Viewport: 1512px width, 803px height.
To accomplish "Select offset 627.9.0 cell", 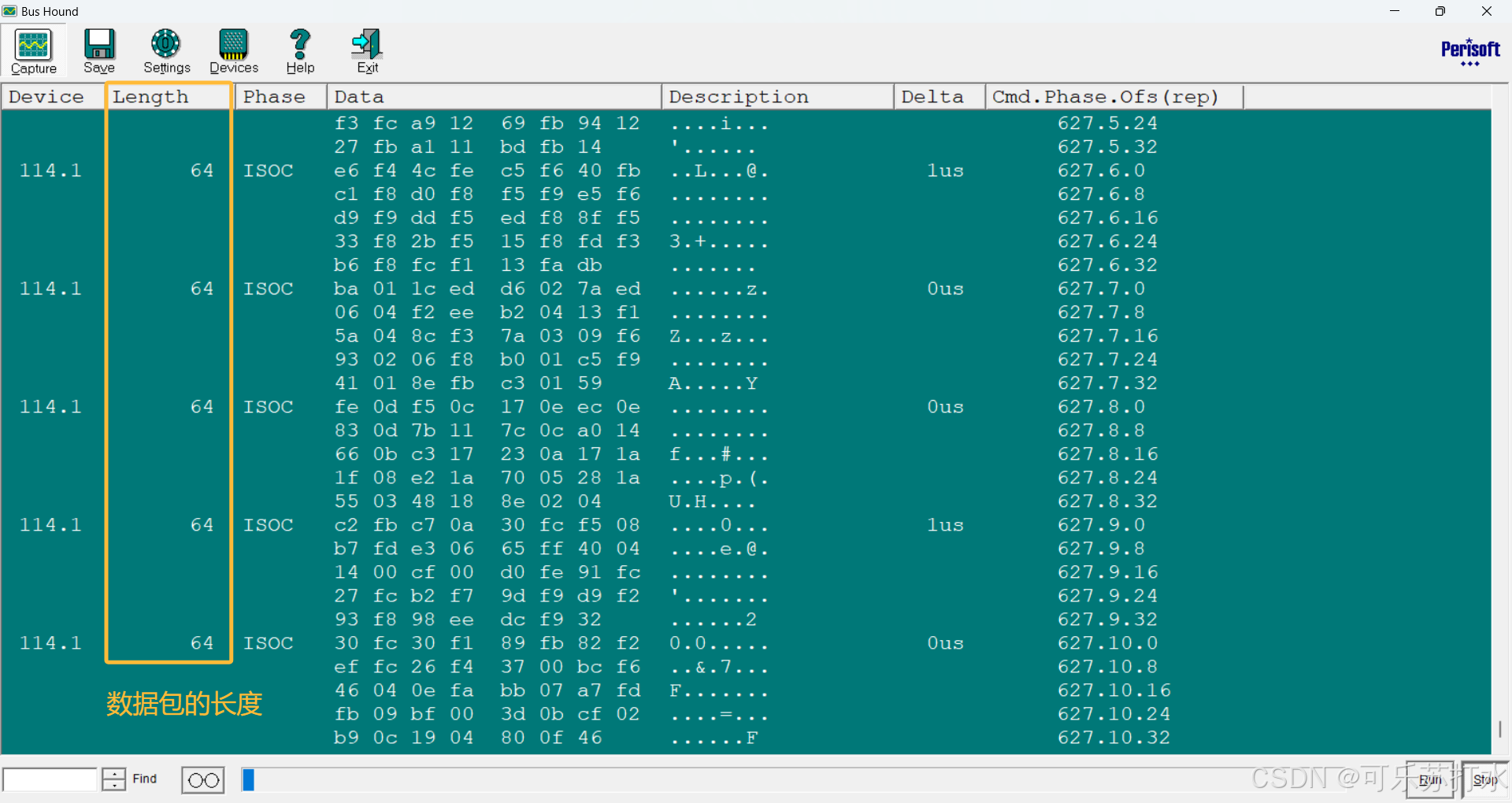I will (x=1101, y=524).
